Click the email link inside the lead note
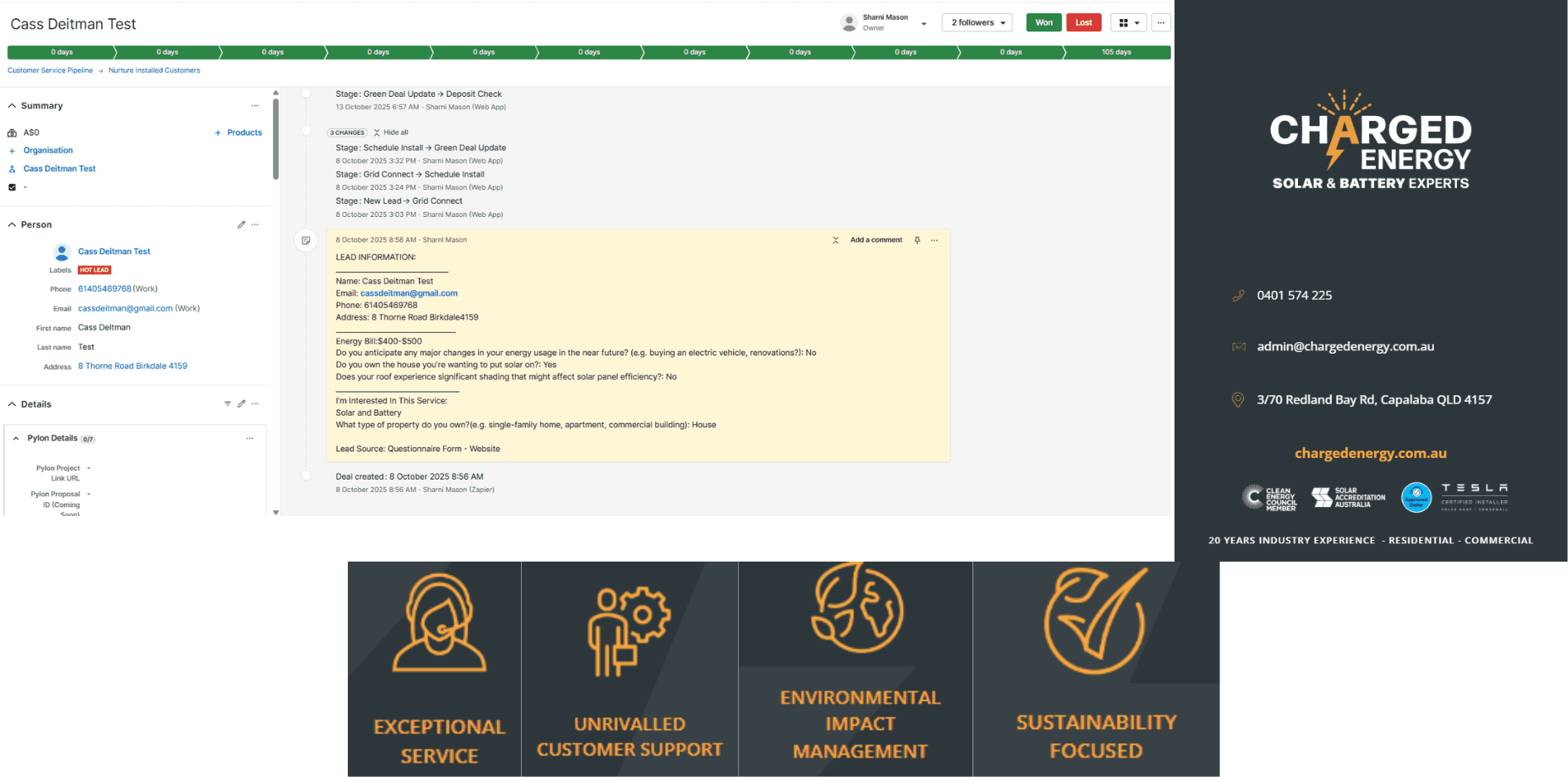Image resolution: width=1568 pixels, height=777 pixels. [408, 293]
